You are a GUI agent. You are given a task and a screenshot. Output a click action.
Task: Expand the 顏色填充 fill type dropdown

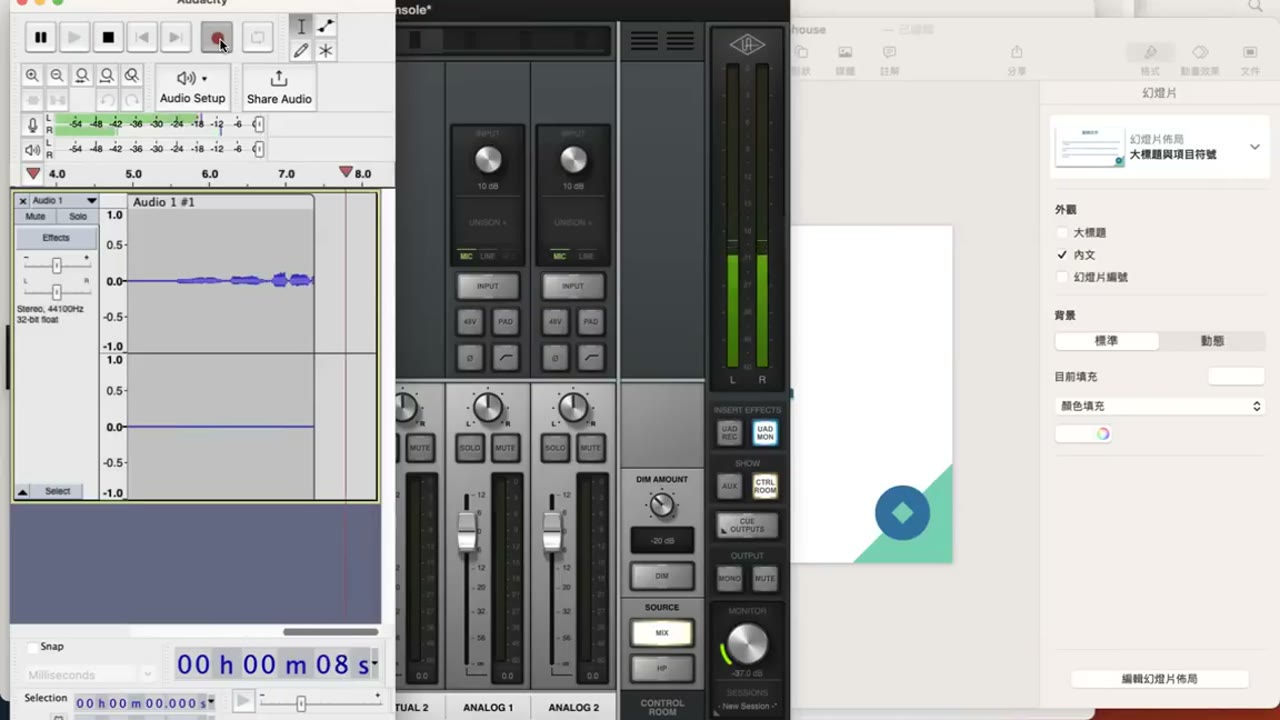(1160, 406)
